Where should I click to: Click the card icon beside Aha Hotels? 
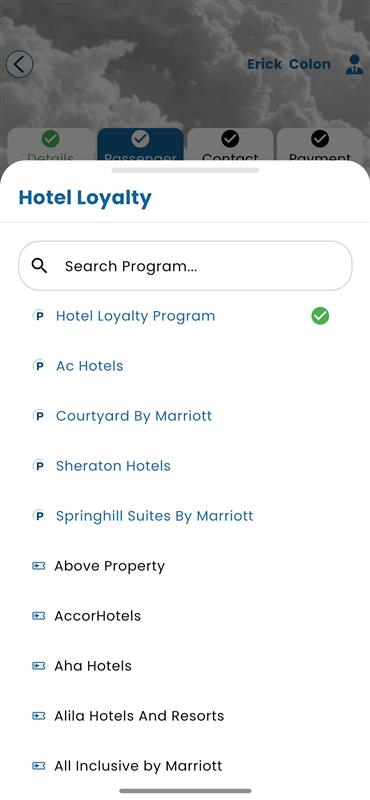(39, 666)
